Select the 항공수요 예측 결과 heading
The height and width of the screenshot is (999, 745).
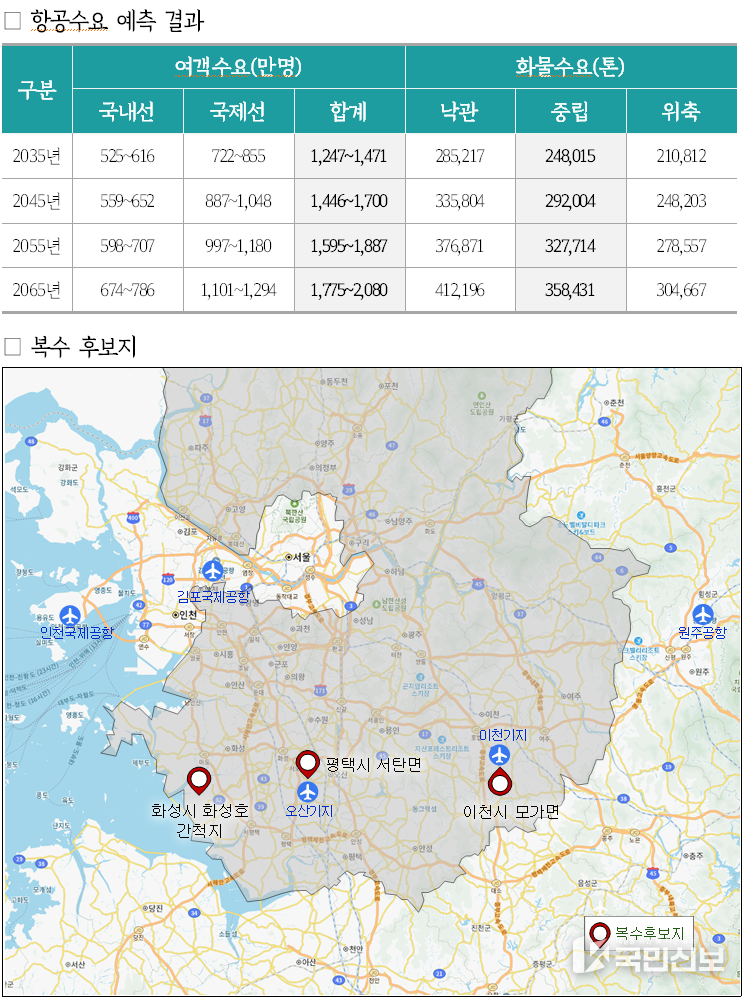[117, 20]
